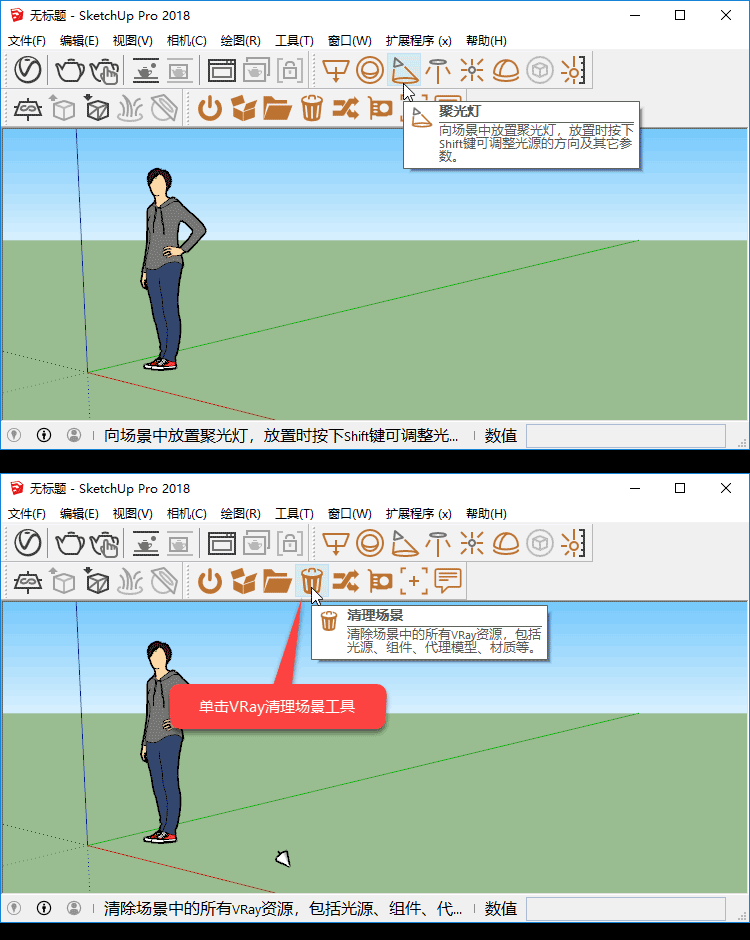Open V-Ray Asset Editor in 清理场景 tooltip window

[28, 543]
